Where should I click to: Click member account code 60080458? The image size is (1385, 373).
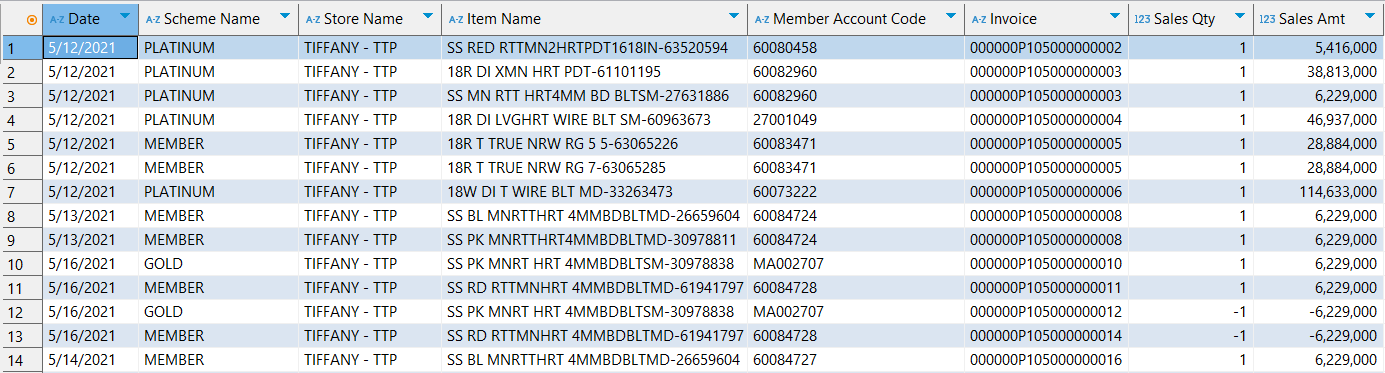(x=856, y=48)
